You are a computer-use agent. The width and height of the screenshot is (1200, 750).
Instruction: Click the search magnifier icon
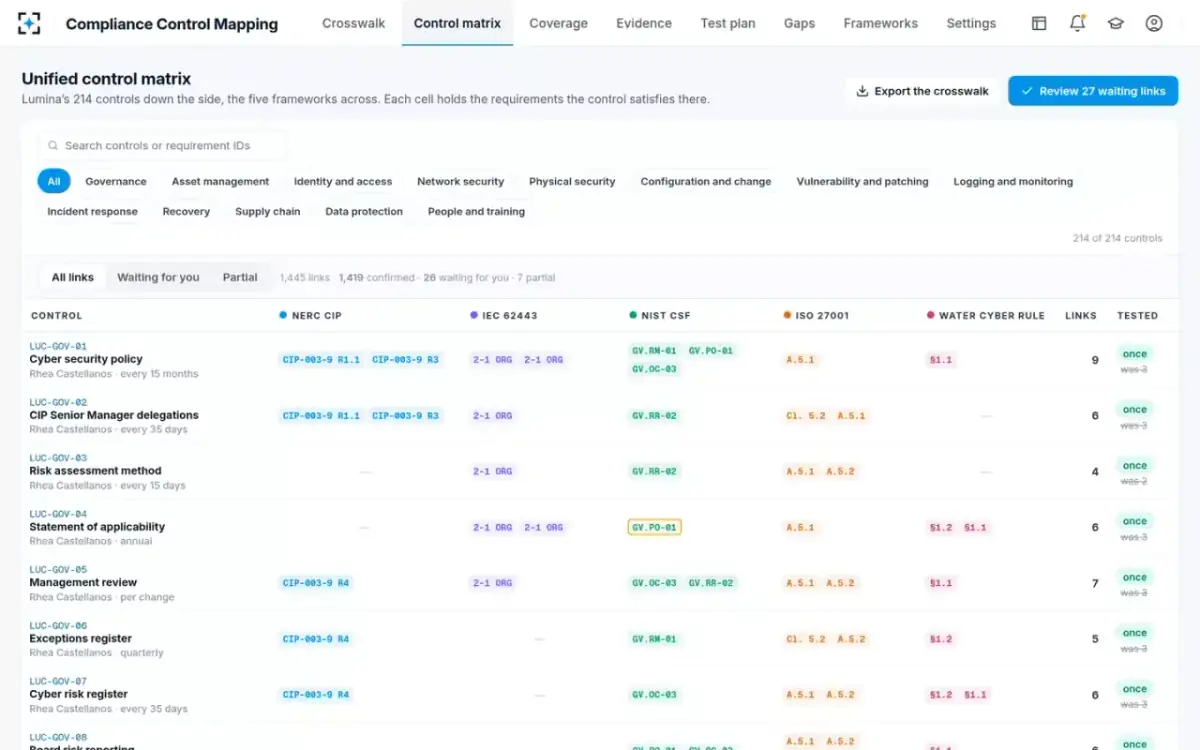tap(53, 146)
